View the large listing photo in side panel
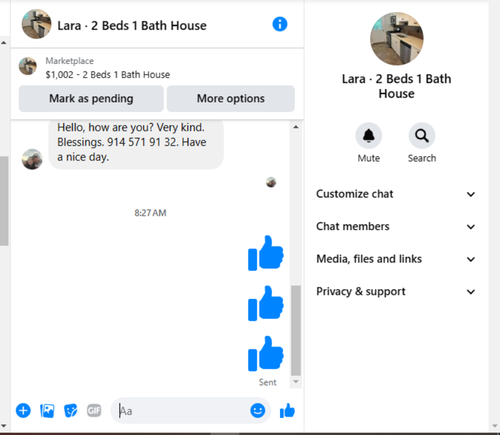Image resolution: width=500 pixels, height=435 pixels. click(x=397, y=39)
